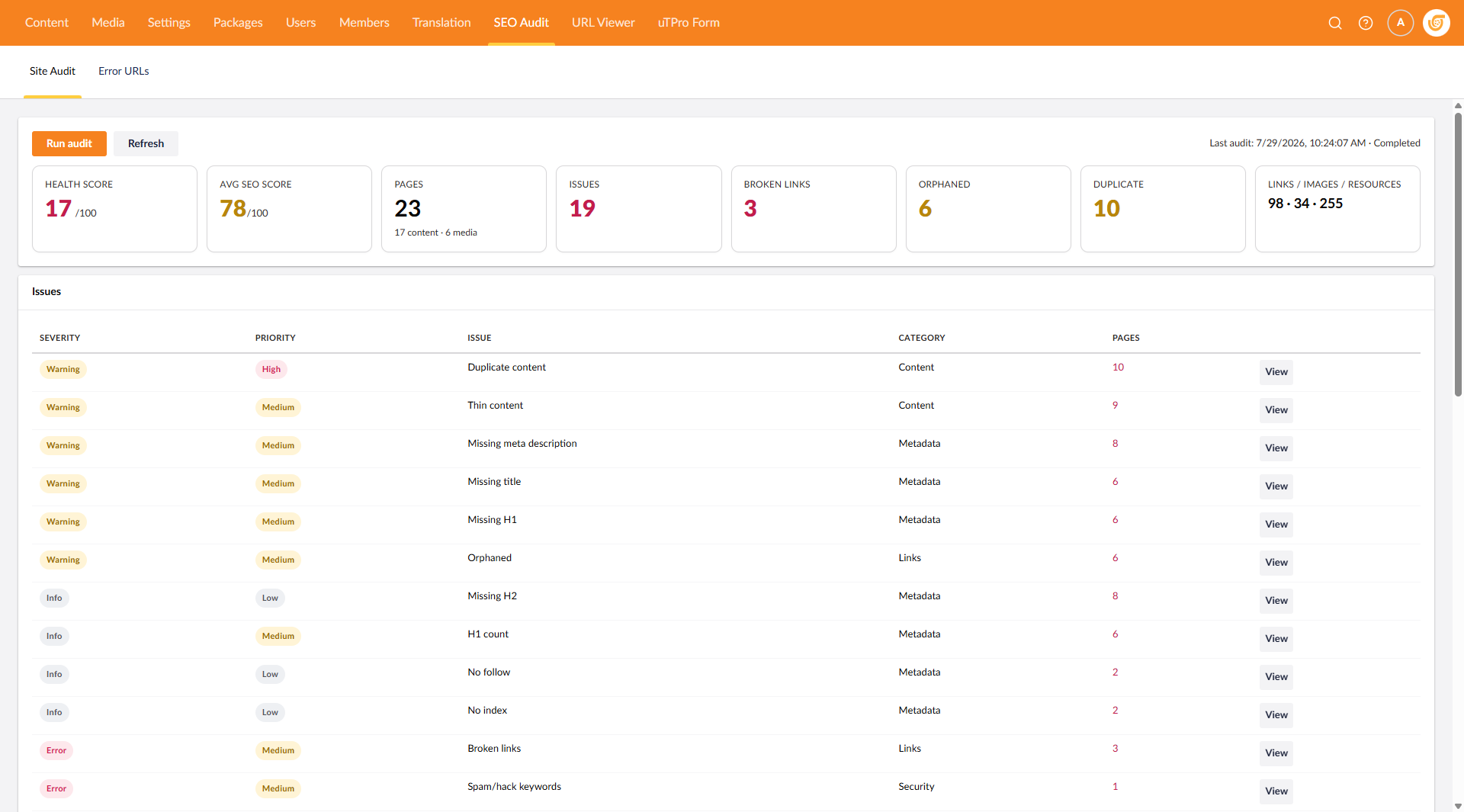Click the Orphaned summary card

988,209
